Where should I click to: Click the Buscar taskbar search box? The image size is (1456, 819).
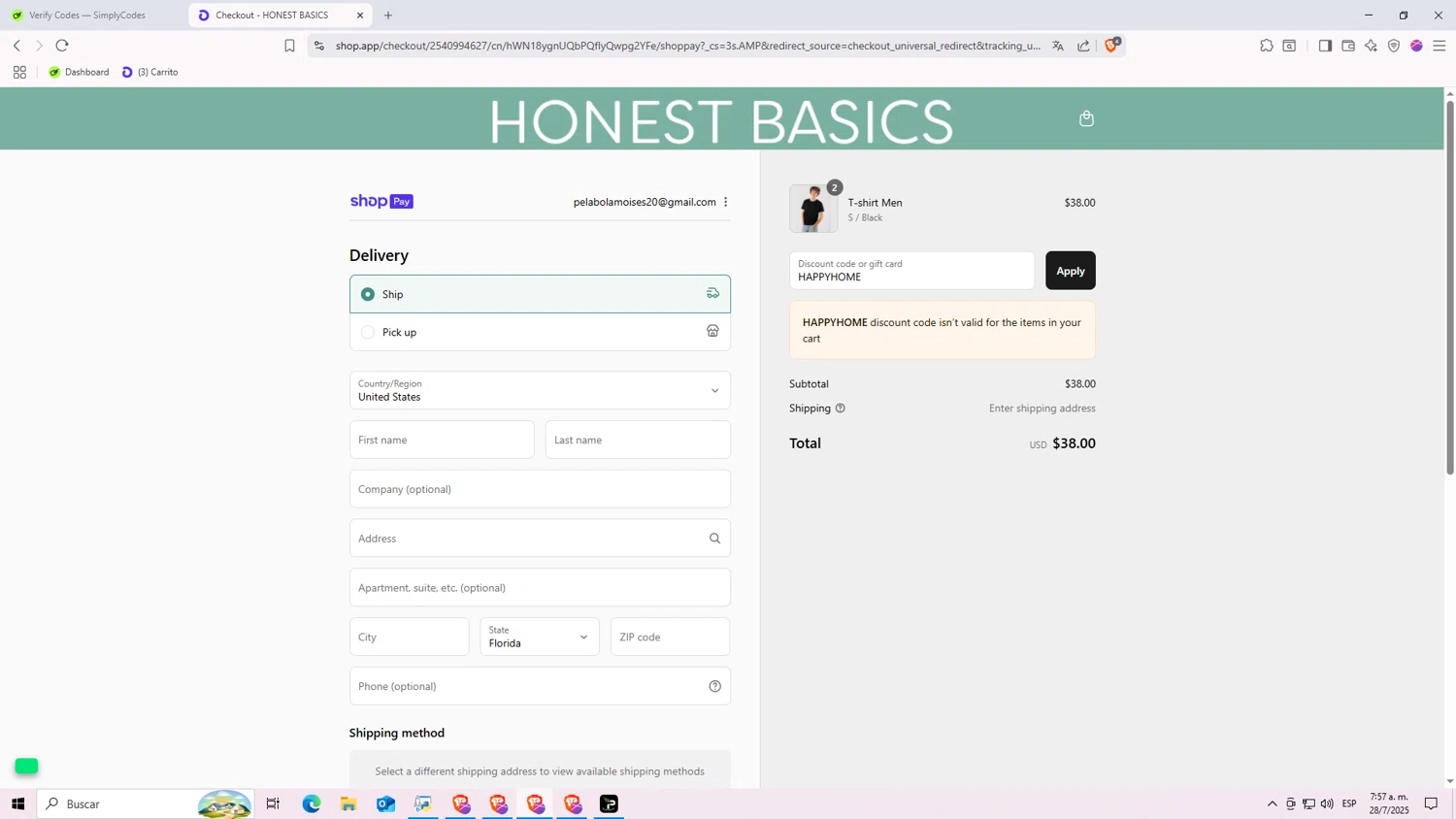pos(146,803)
